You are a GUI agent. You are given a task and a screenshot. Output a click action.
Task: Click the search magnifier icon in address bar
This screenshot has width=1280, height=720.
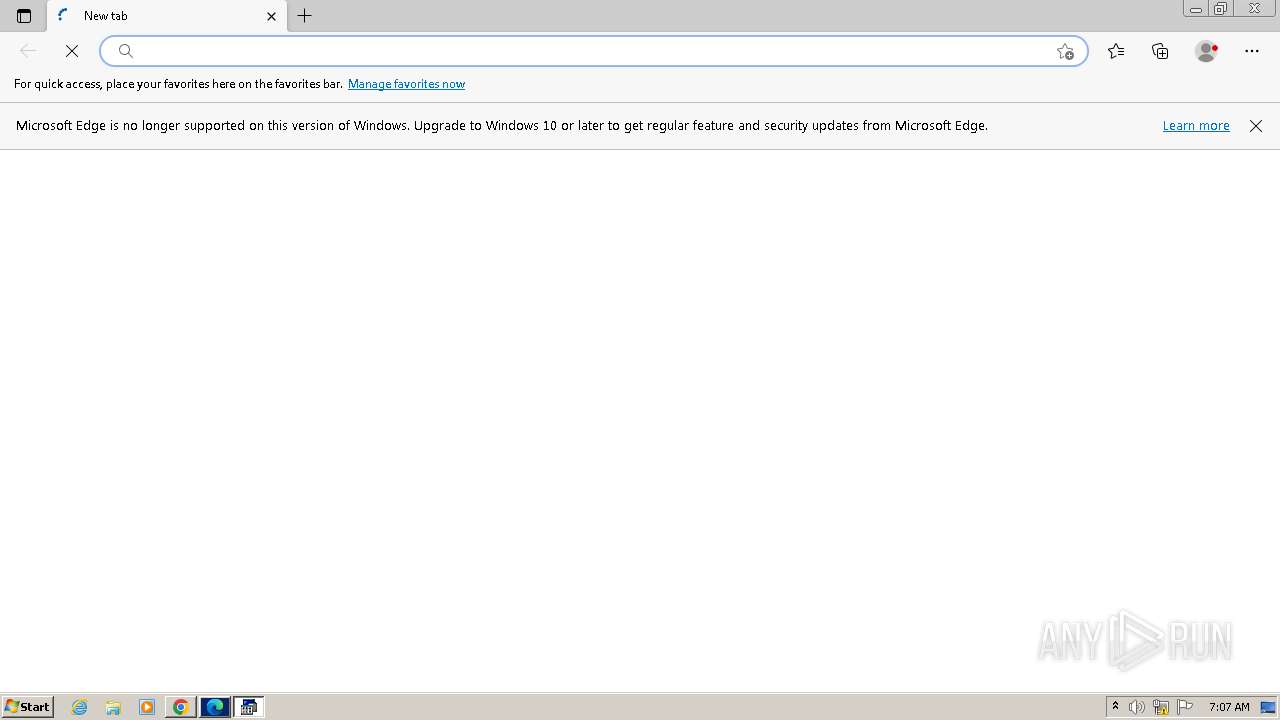126,51
